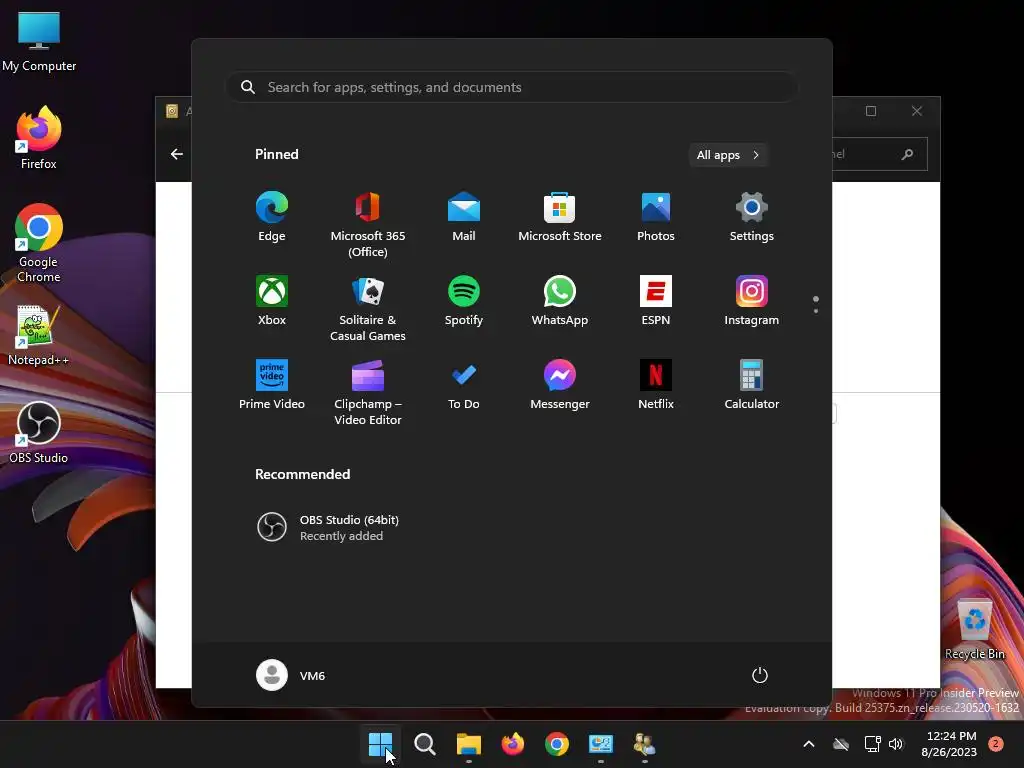Screen dimensions: 1024x768
Task: Select the Google Chrome desktop shortcut
Action: pos(39,243)
